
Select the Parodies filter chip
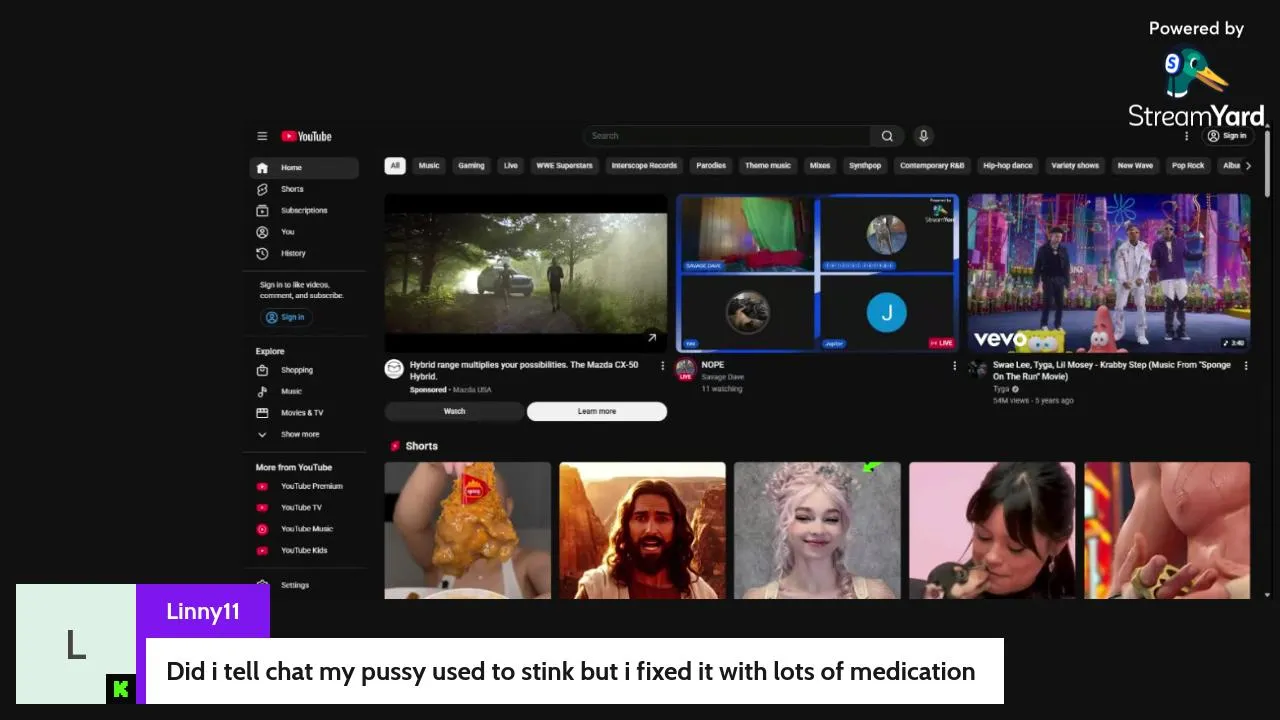(711, 166)
